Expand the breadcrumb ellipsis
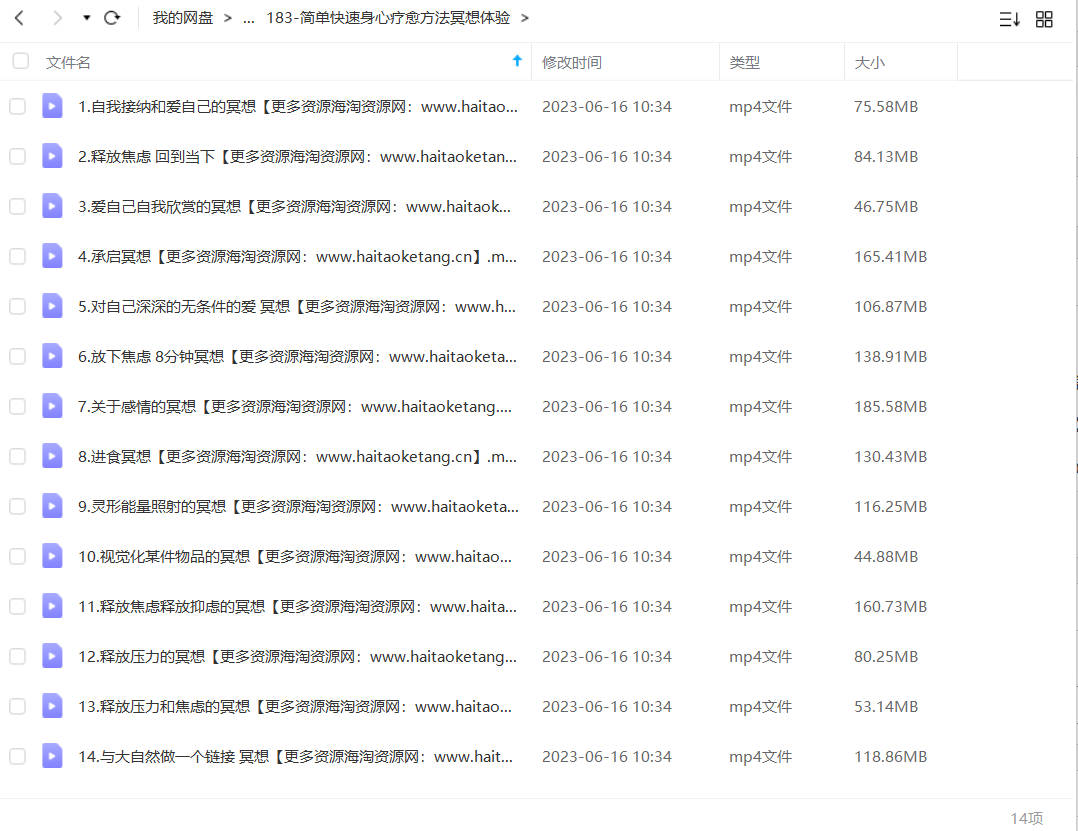 248,19
